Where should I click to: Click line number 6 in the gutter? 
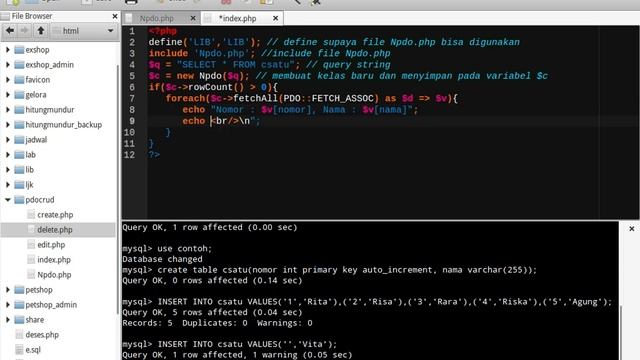click(132, 87)
